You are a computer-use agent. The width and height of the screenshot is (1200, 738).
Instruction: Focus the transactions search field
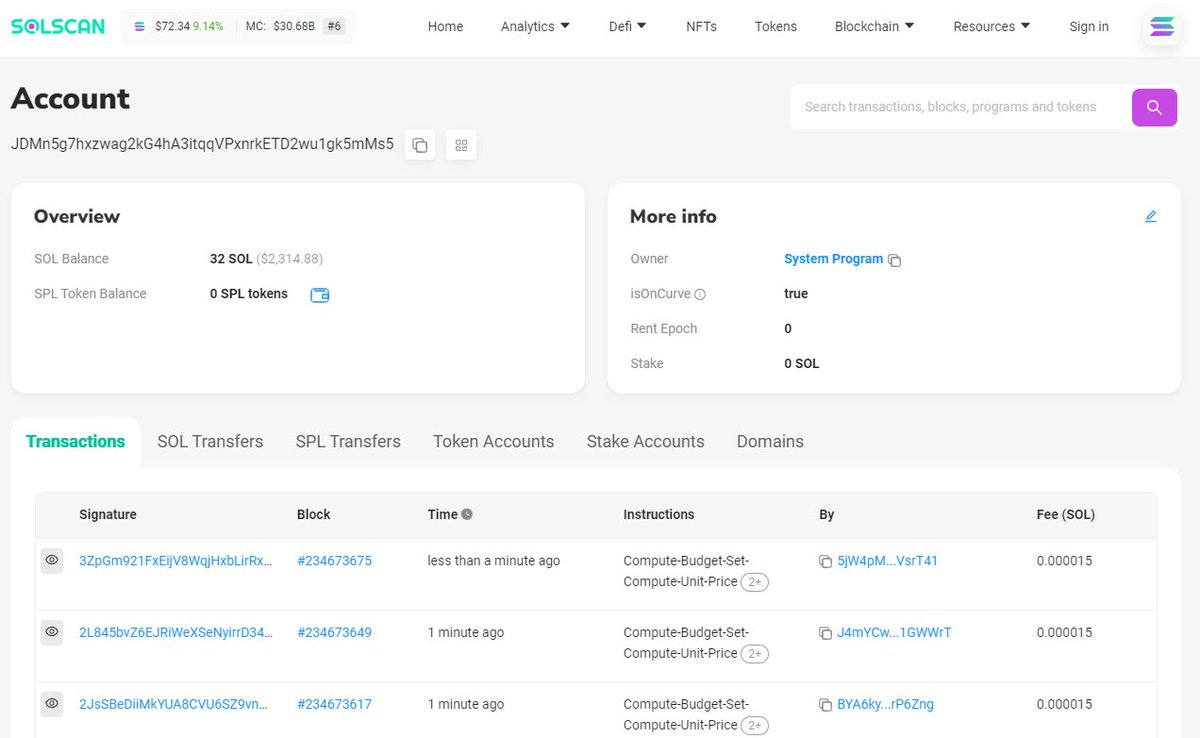coord(961,107)
